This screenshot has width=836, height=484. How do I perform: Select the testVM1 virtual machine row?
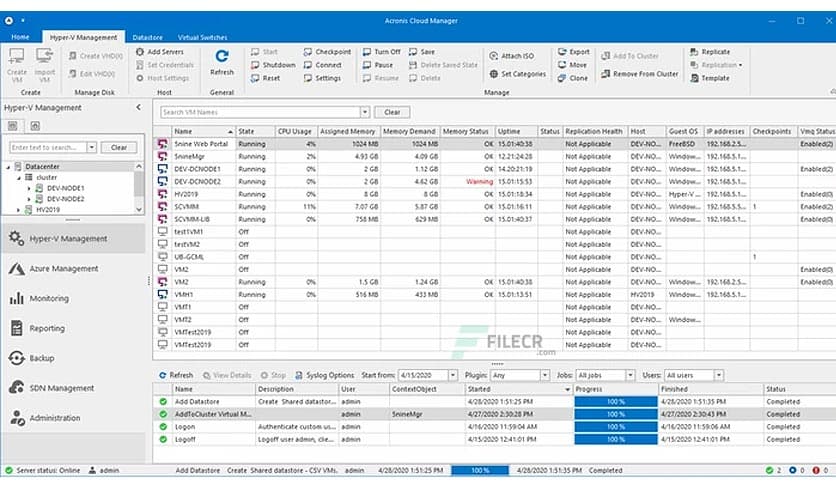(x=494, y=232)
